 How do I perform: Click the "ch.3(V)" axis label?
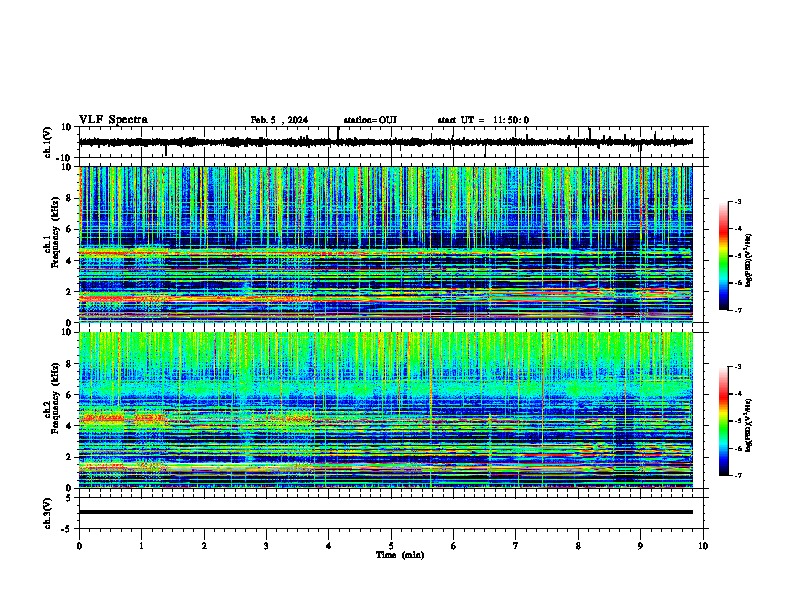tap(48, 513)
